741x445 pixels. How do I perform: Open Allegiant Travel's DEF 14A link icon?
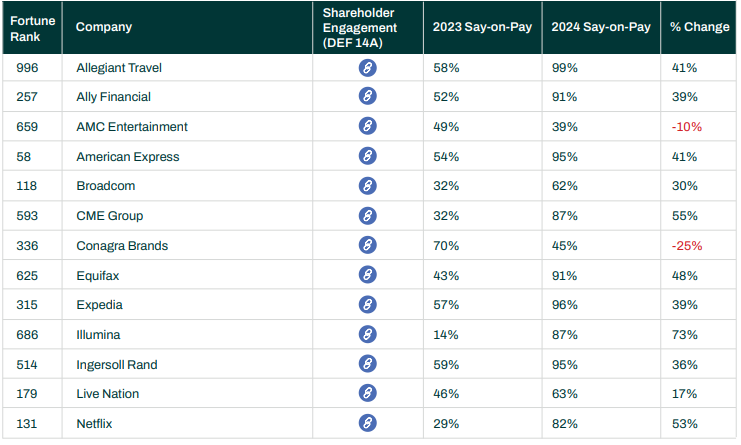pos(367,68)
